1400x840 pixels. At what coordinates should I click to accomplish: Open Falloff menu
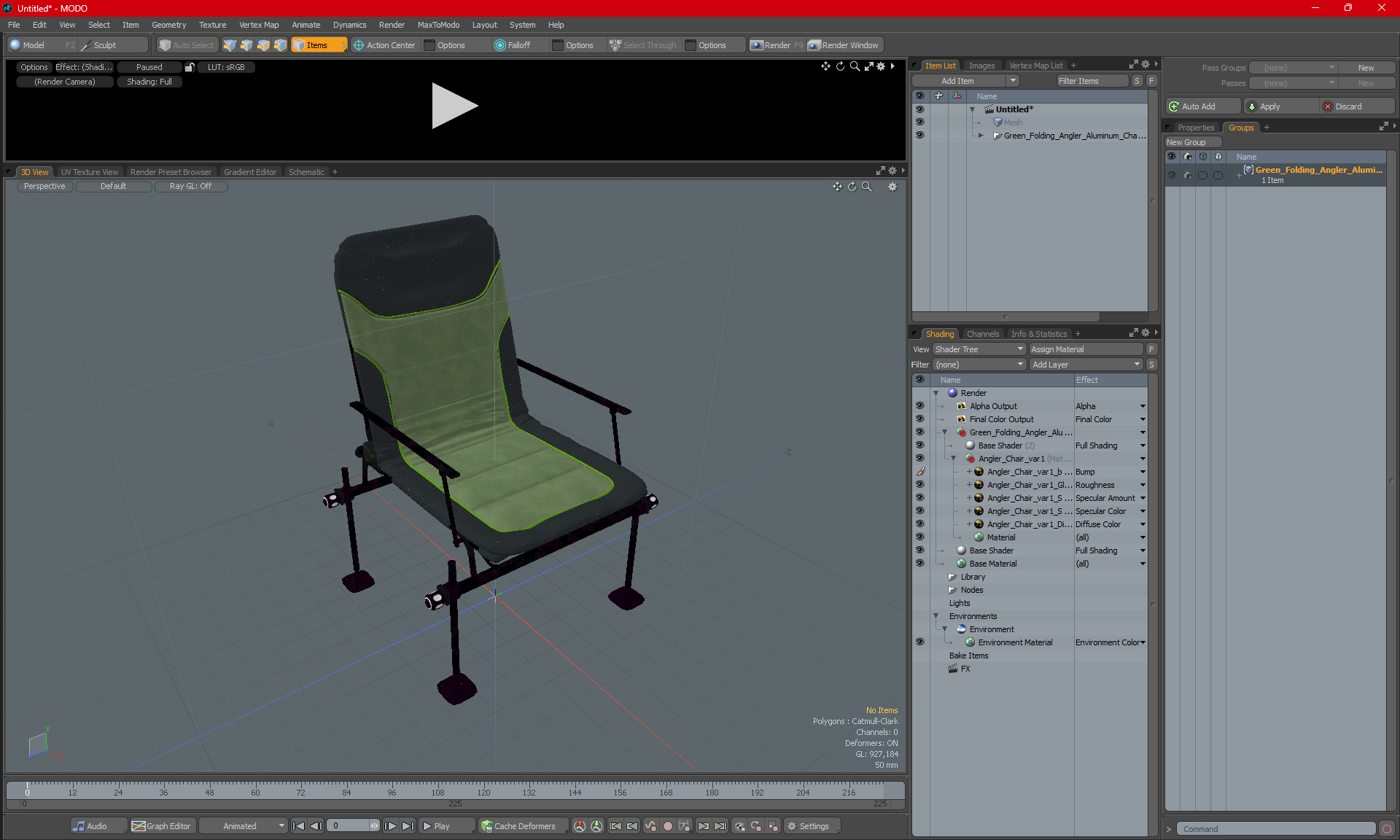520,45
